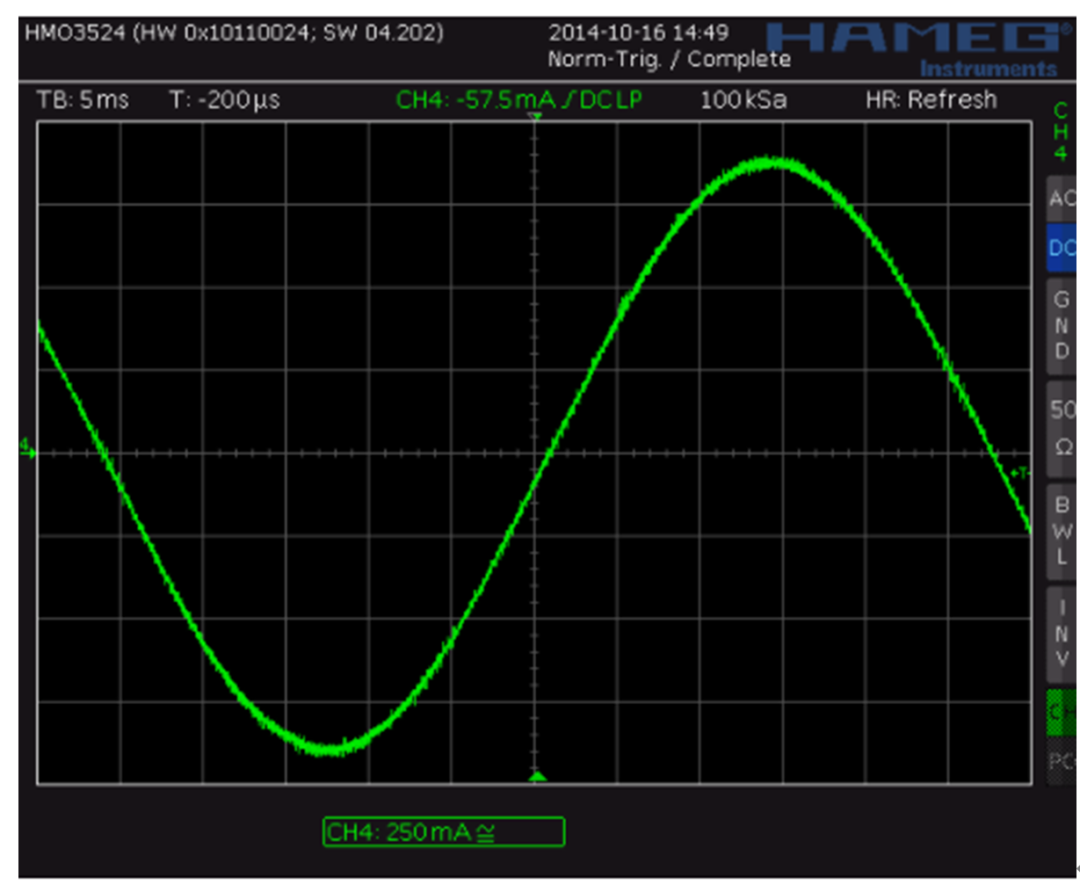The height and width of the screenshot is (885, 1080).
Task: Toggle BWL bandwidth limit softkey
Action: tap(1061, 531)
